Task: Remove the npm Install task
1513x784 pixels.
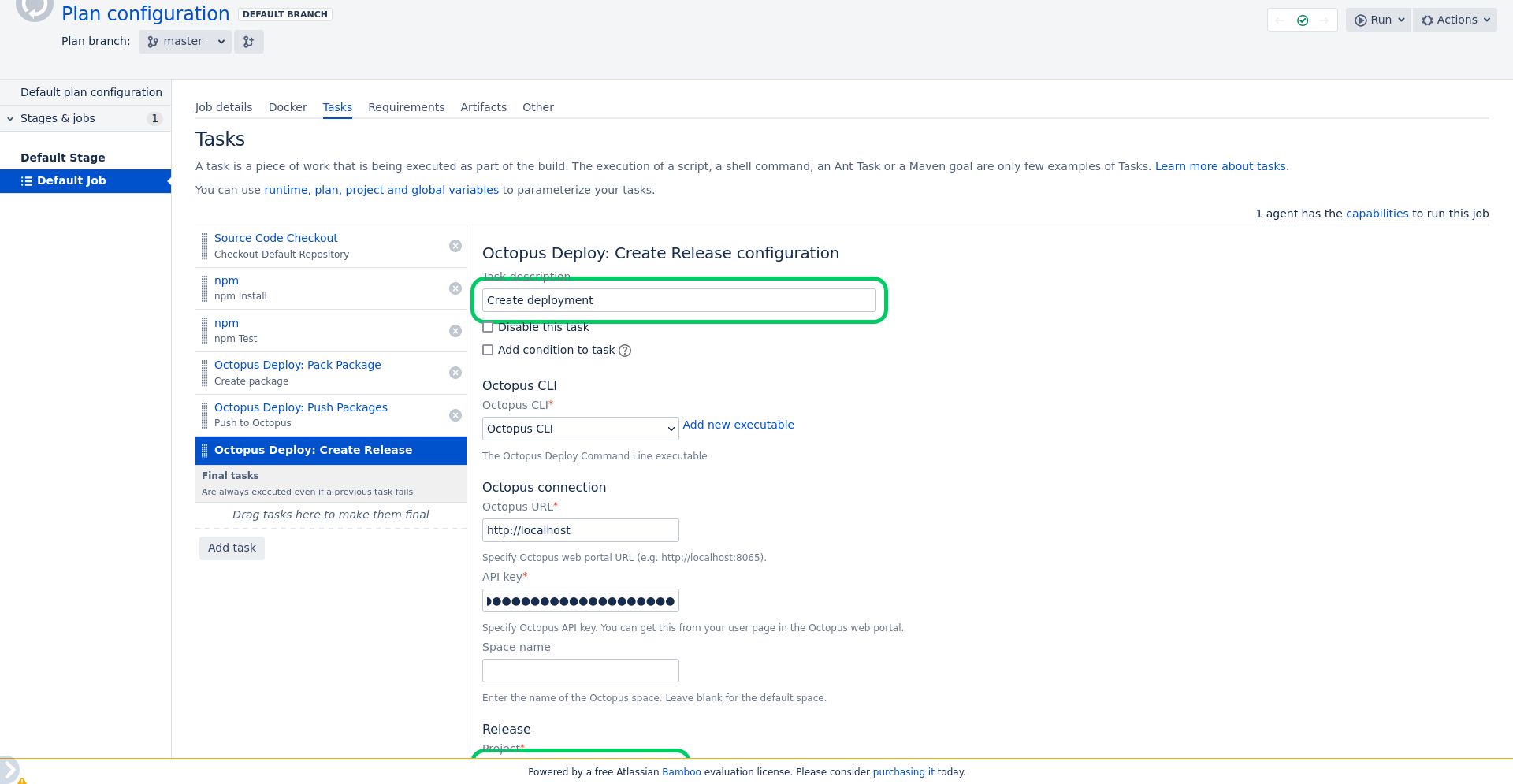Action: (455, 288)
